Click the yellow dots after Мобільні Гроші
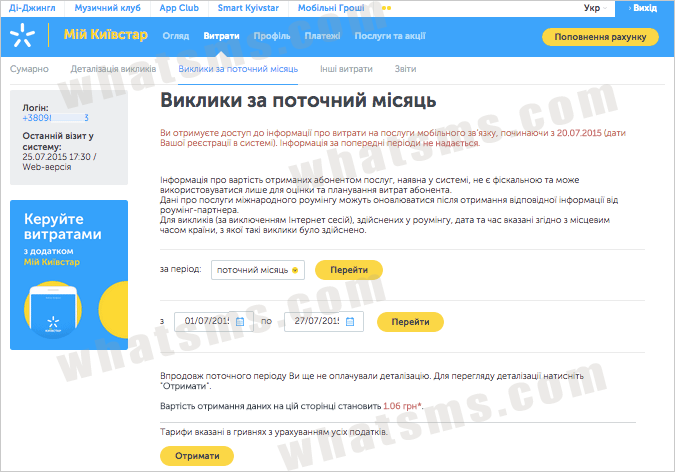This screenshot has width=675, height=472. click(x=386, y=8)
